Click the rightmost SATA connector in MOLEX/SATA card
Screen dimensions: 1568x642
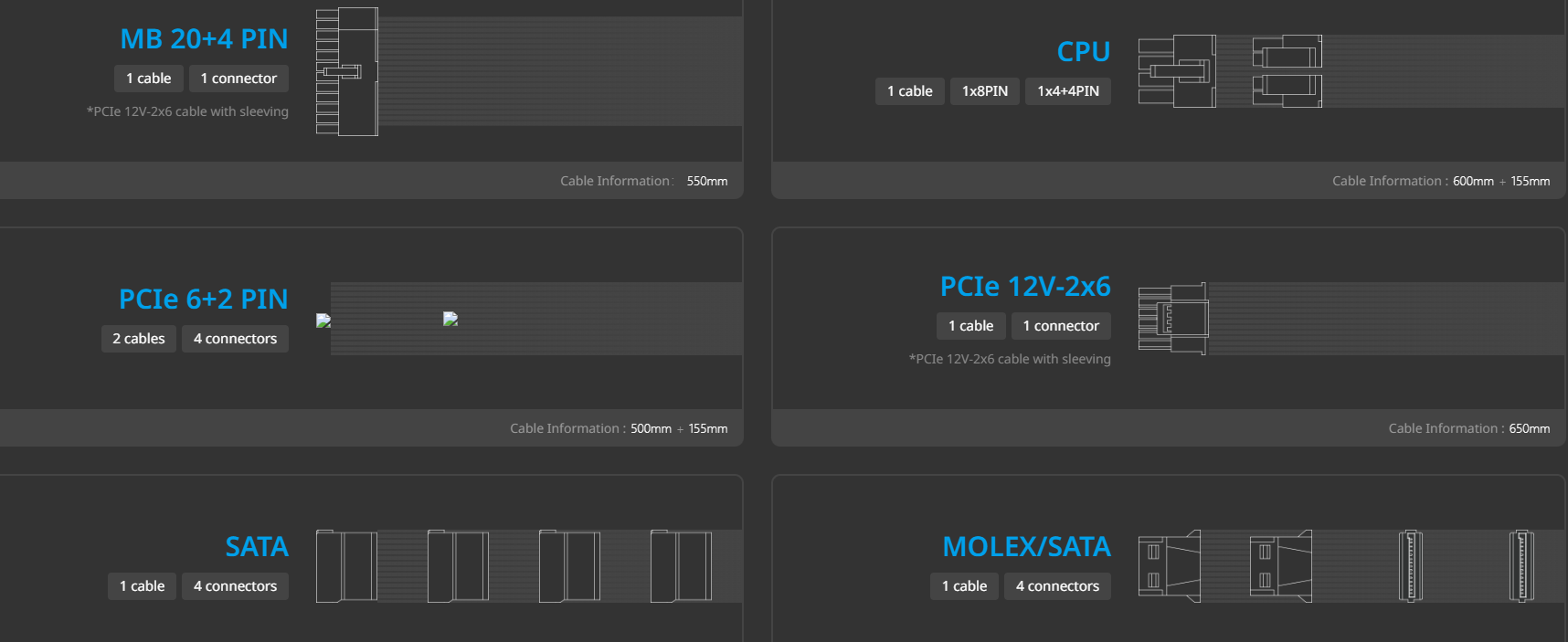(x=1521, y=566)
